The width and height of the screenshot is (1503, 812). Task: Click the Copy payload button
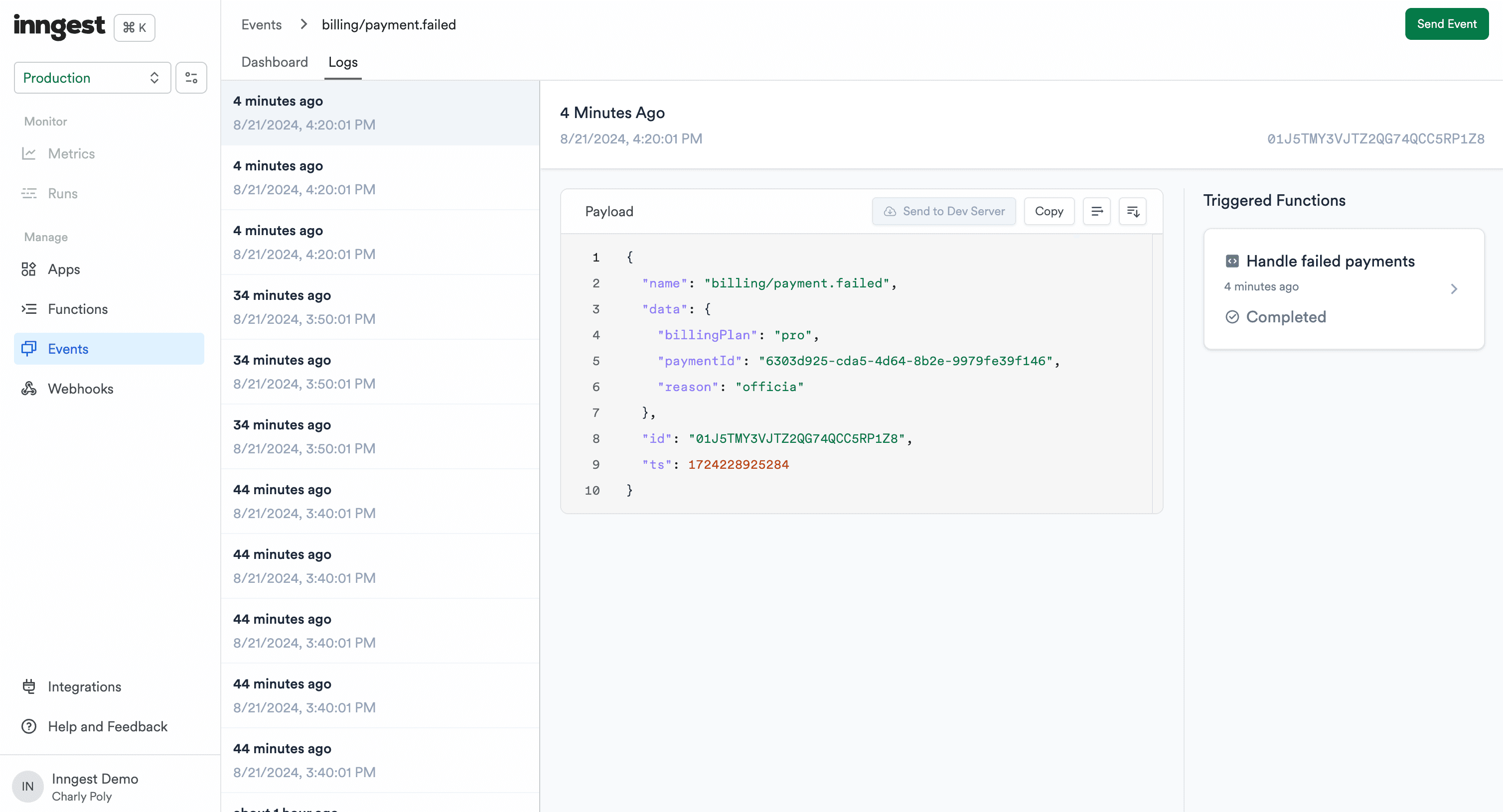(x=1049, y=211)
